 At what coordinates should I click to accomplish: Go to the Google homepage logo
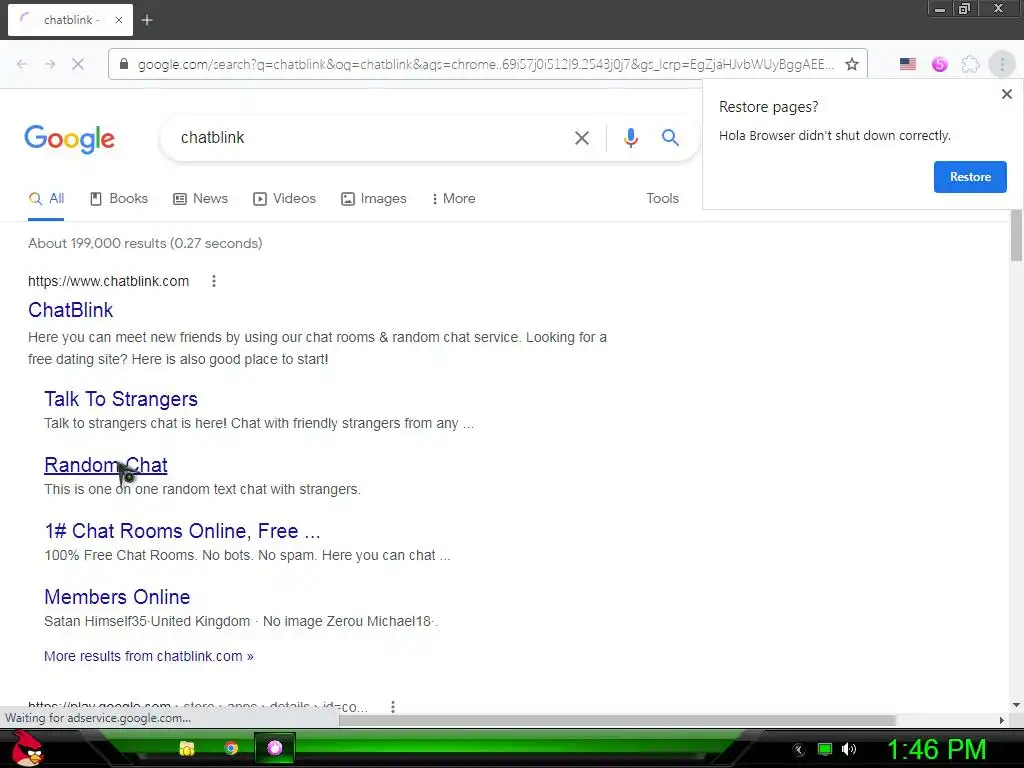tap(69, 138)
